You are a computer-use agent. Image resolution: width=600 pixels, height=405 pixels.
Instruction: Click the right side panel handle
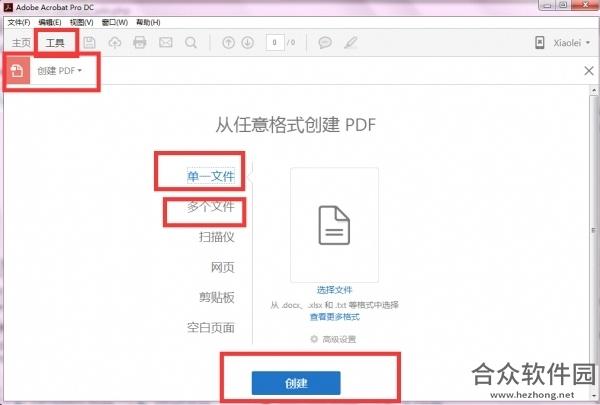point(594,230)
